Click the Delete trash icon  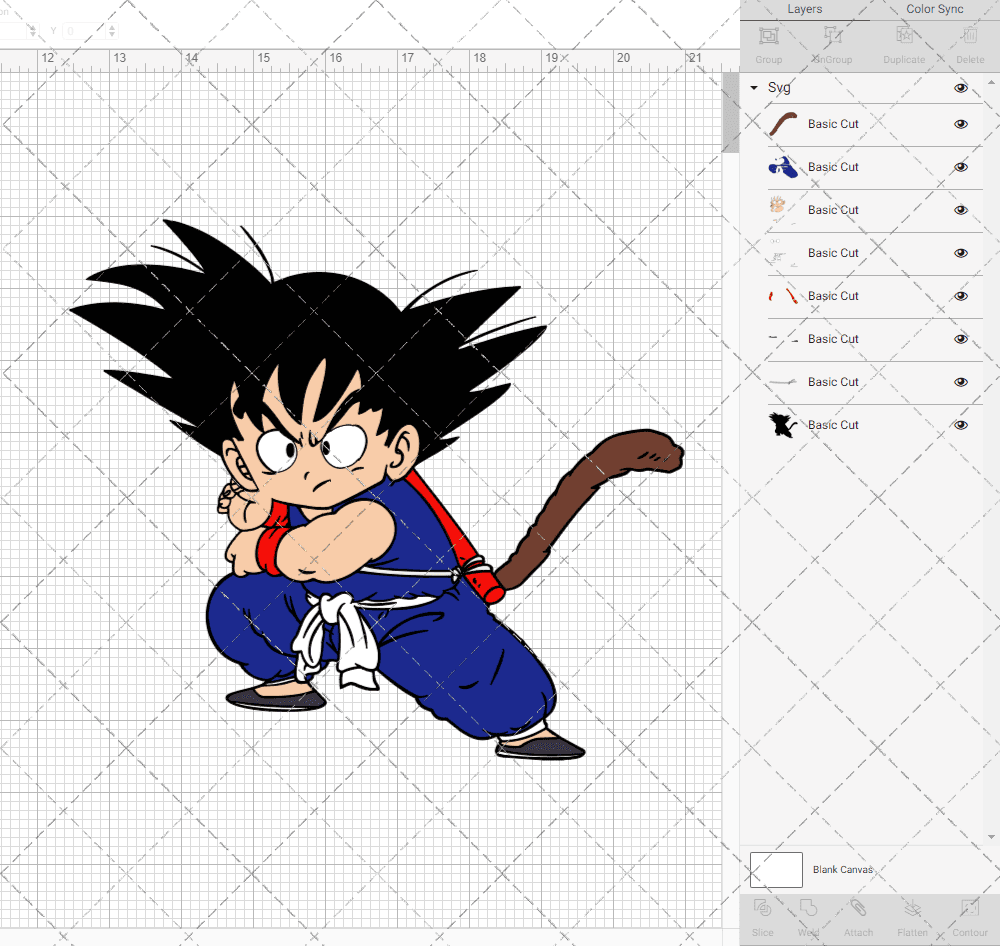pyautogui.click(x=970, y=36)
